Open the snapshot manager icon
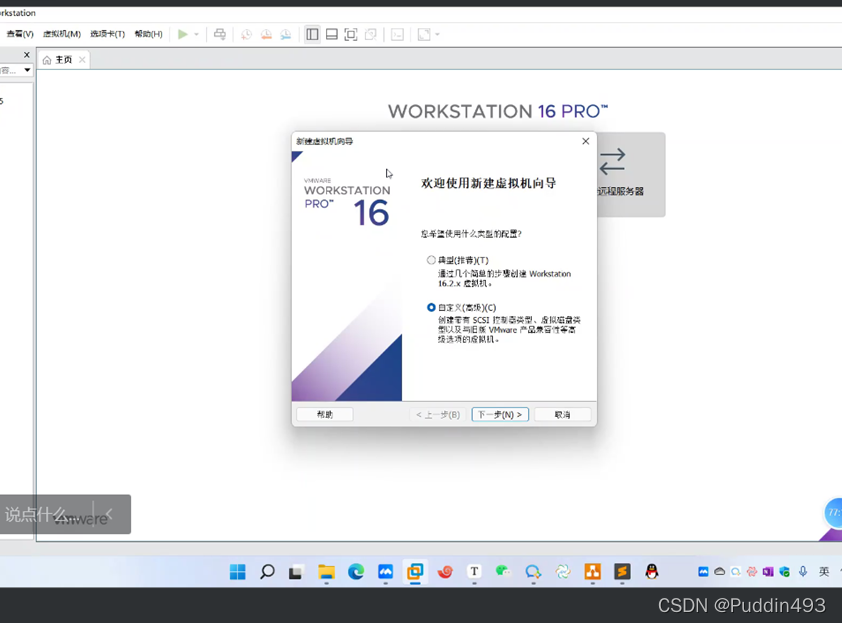842x623 pixels. 286,34
